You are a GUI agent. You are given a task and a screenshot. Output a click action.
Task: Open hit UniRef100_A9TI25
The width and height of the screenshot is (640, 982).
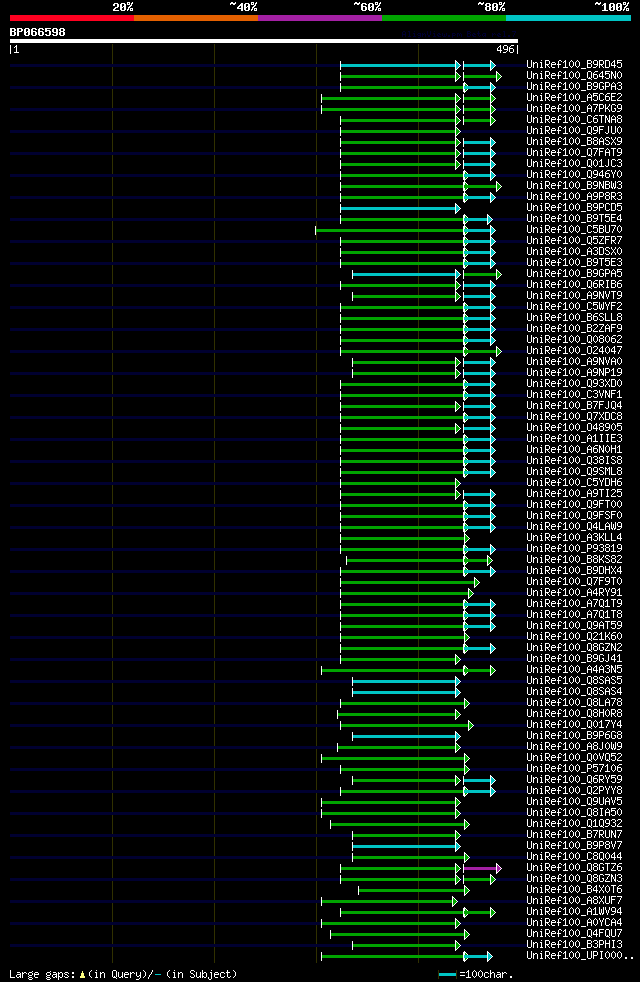click(x=574, y=494)
